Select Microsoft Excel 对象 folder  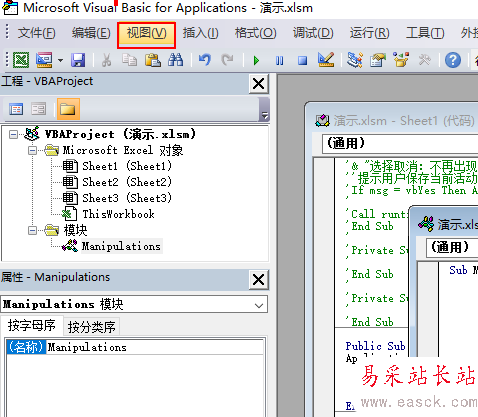tap(123, 150)
